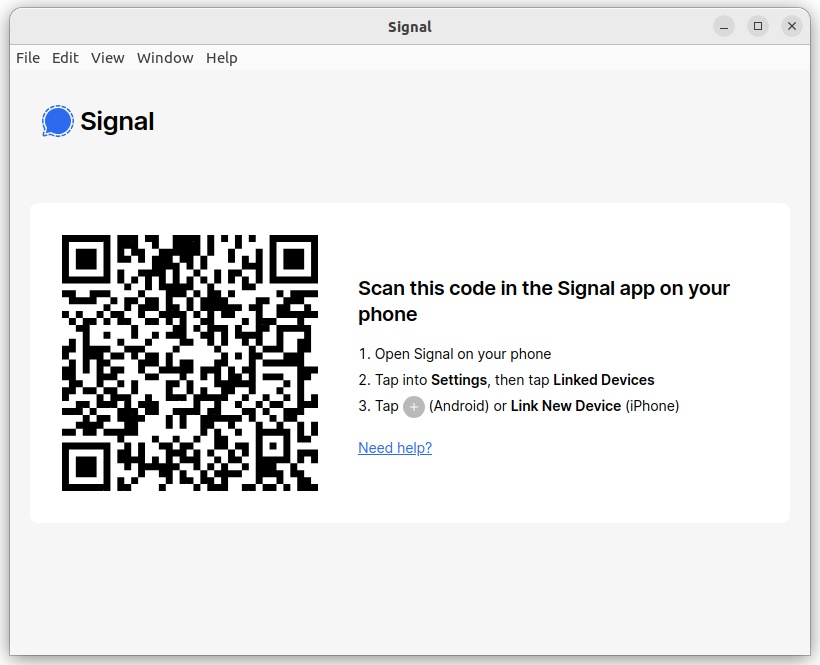The image size is (820, 665).
Task: Click the bold "Linked Devices" text
Action: pyautogui.click(x=603, y=380)
